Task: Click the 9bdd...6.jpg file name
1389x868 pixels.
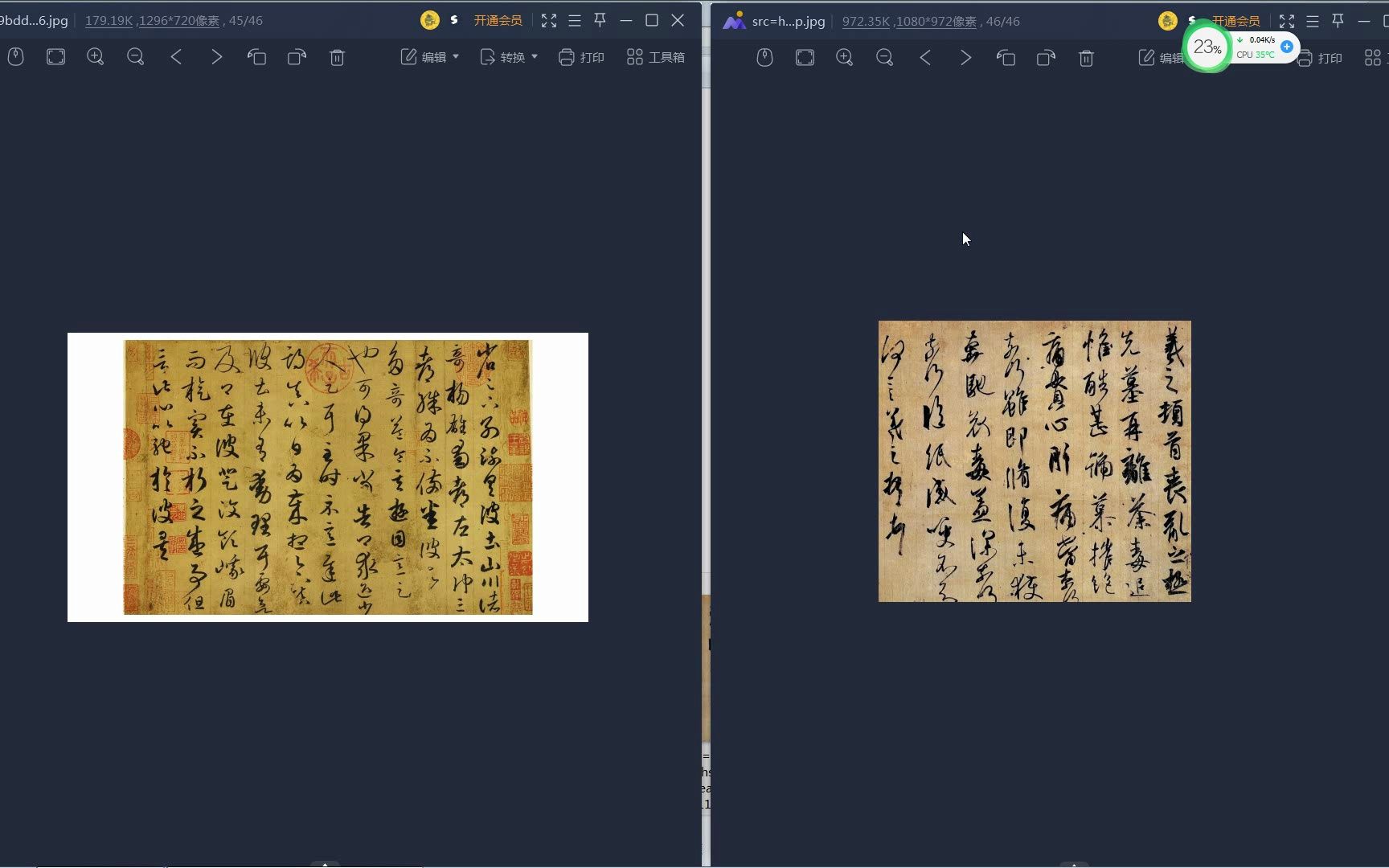Action: pos(34,21)
